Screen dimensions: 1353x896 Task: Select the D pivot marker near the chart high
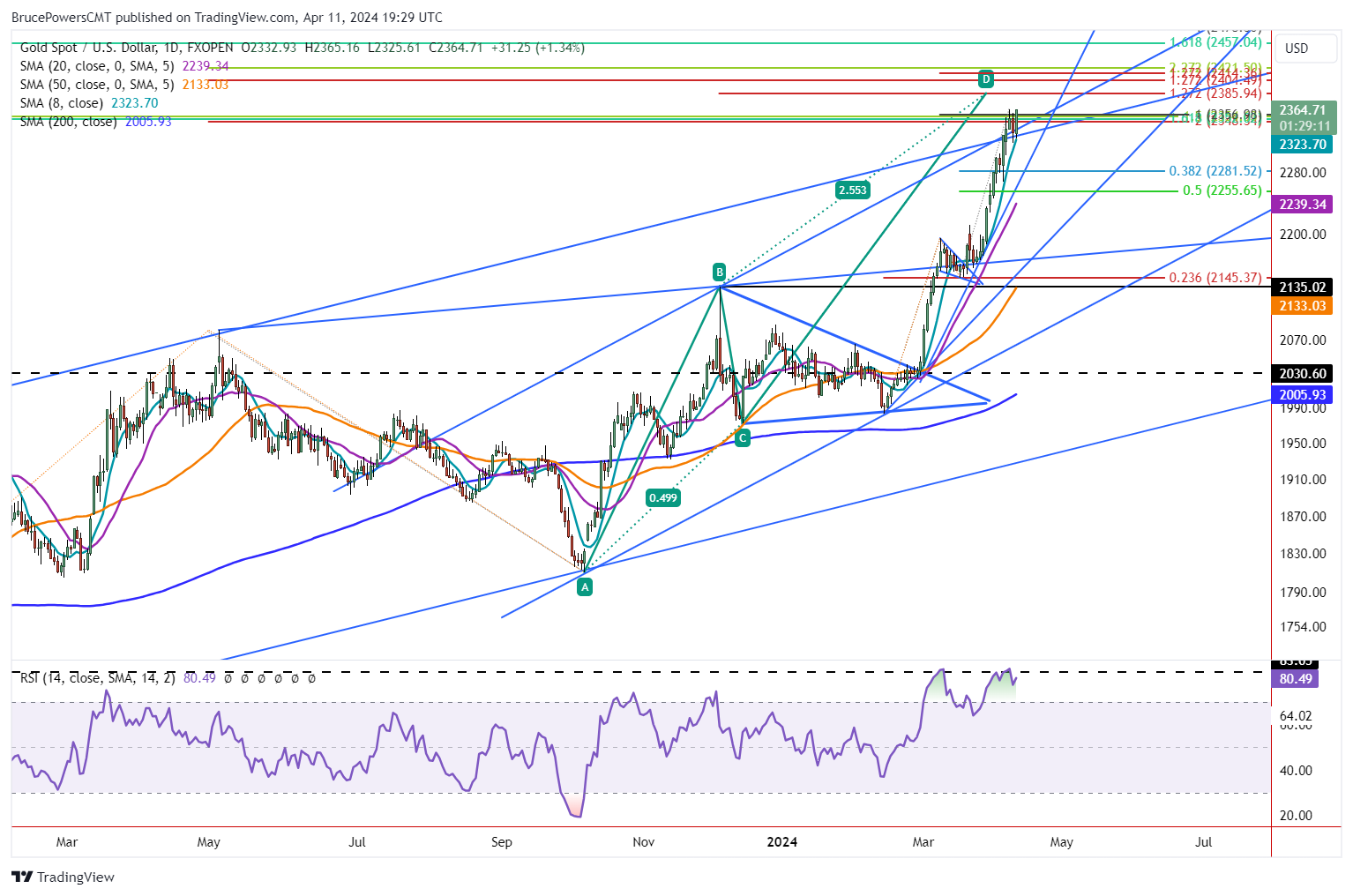pos(985,79)
